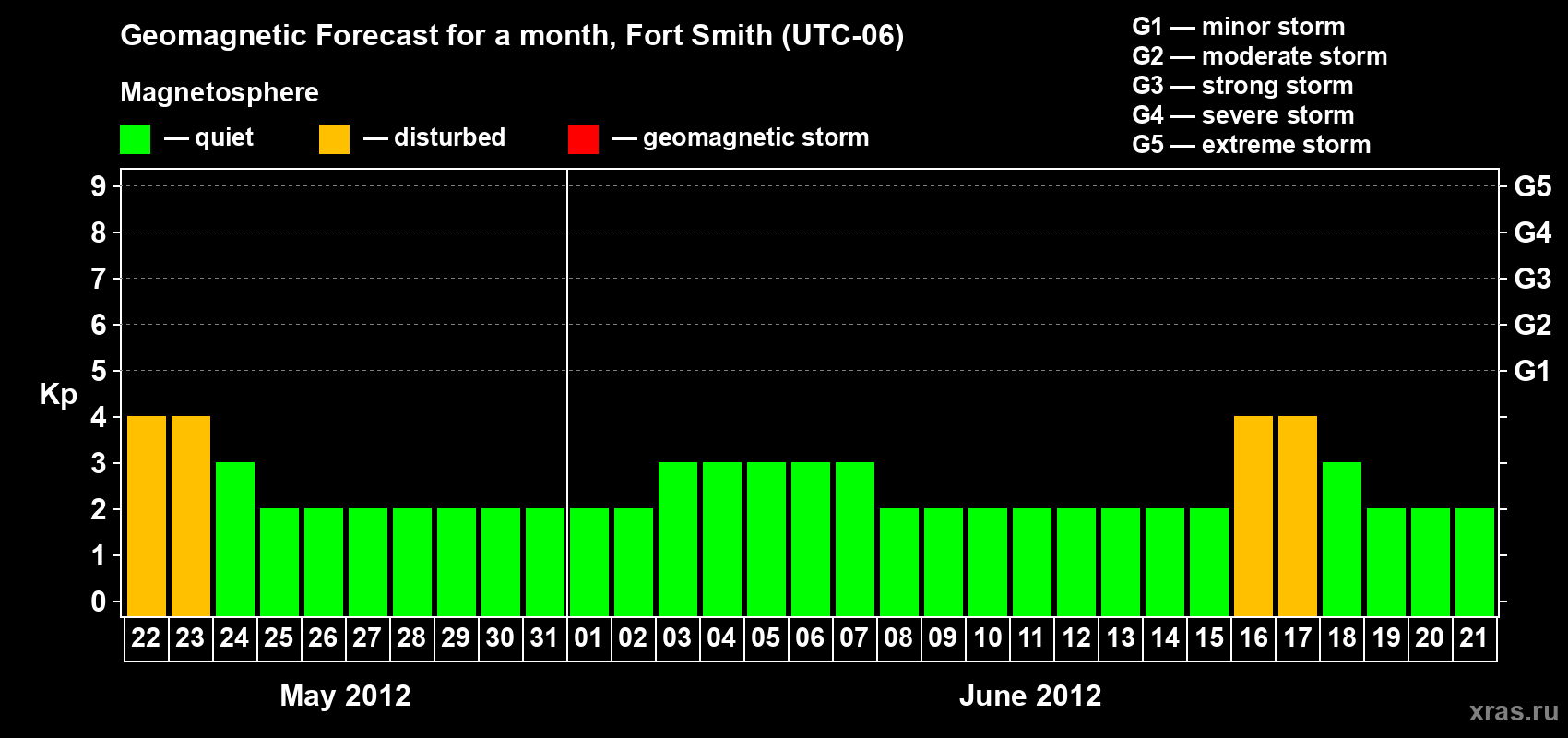
Task: Click the G5 right-axis label
Action: tap(1533, 186)
